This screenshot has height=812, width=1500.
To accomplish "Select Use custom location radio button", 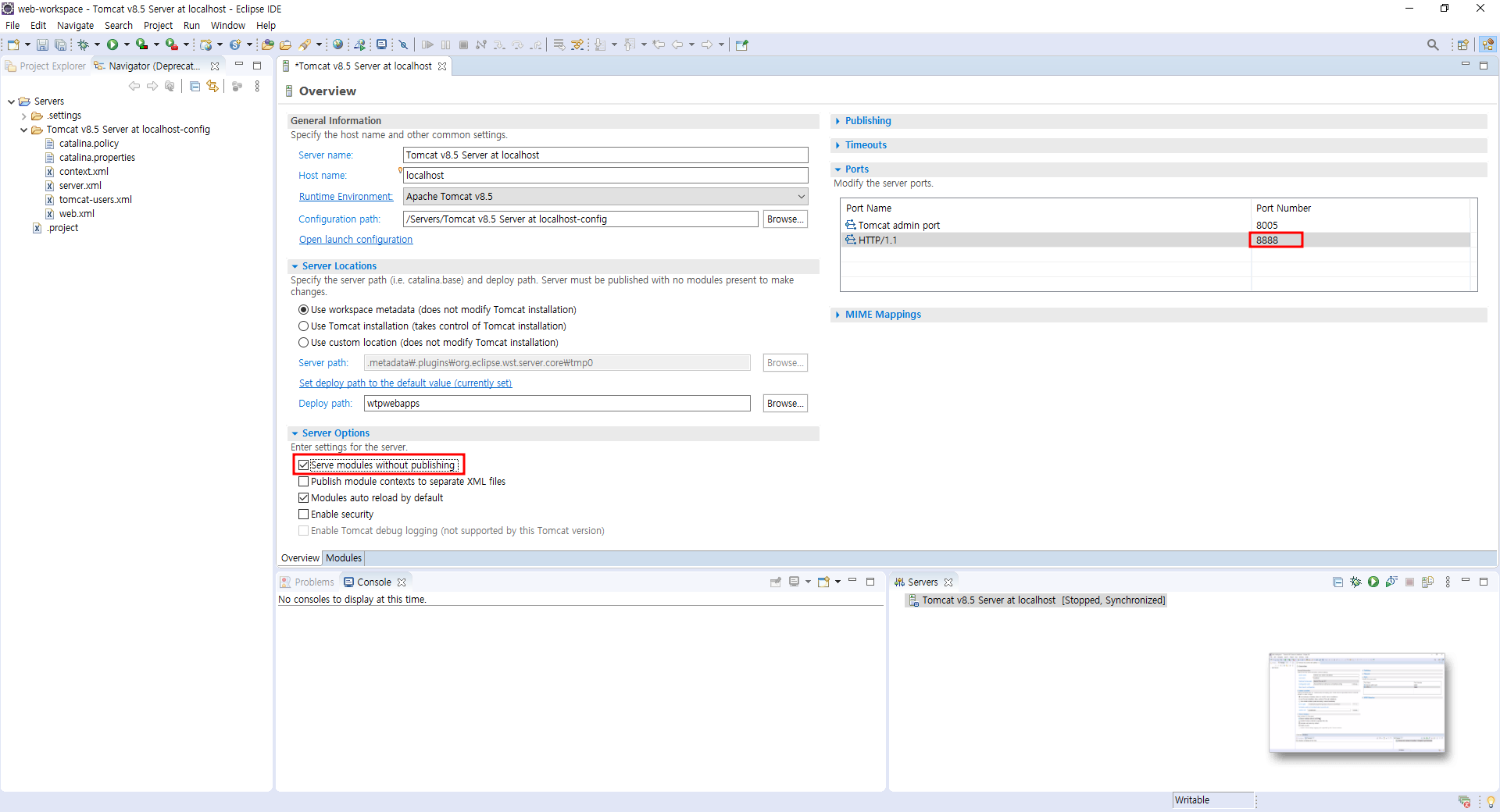I will coord(303,342).
